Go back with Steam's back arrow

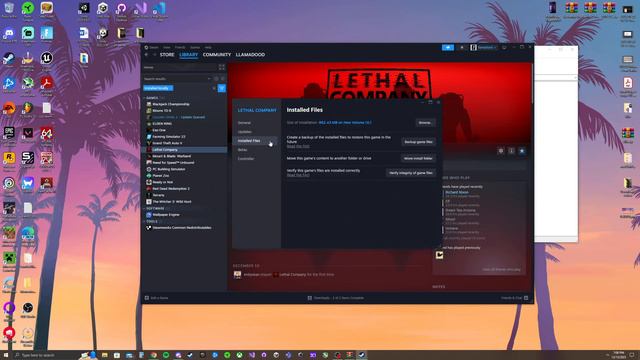point(147,55)
